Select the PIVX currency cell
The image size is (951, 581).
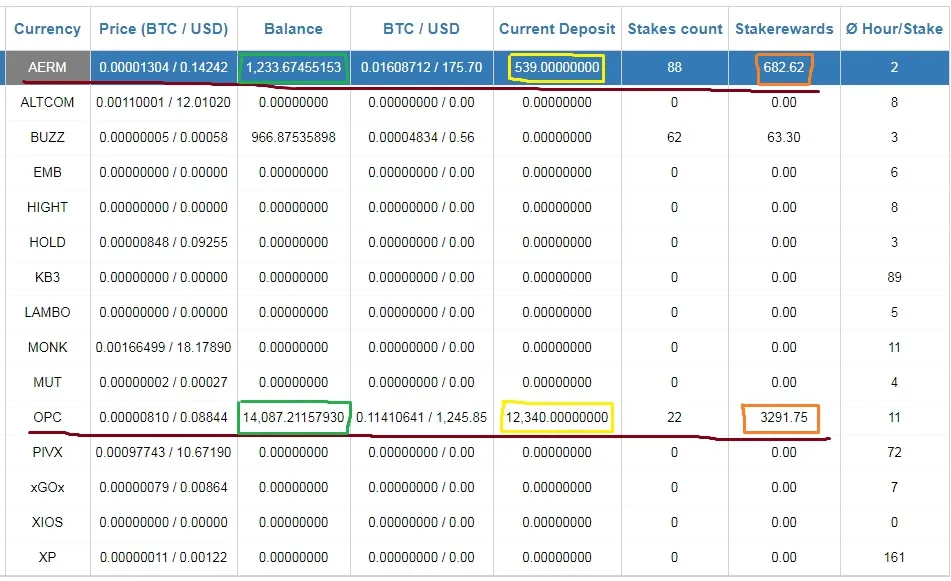point(47,452)
